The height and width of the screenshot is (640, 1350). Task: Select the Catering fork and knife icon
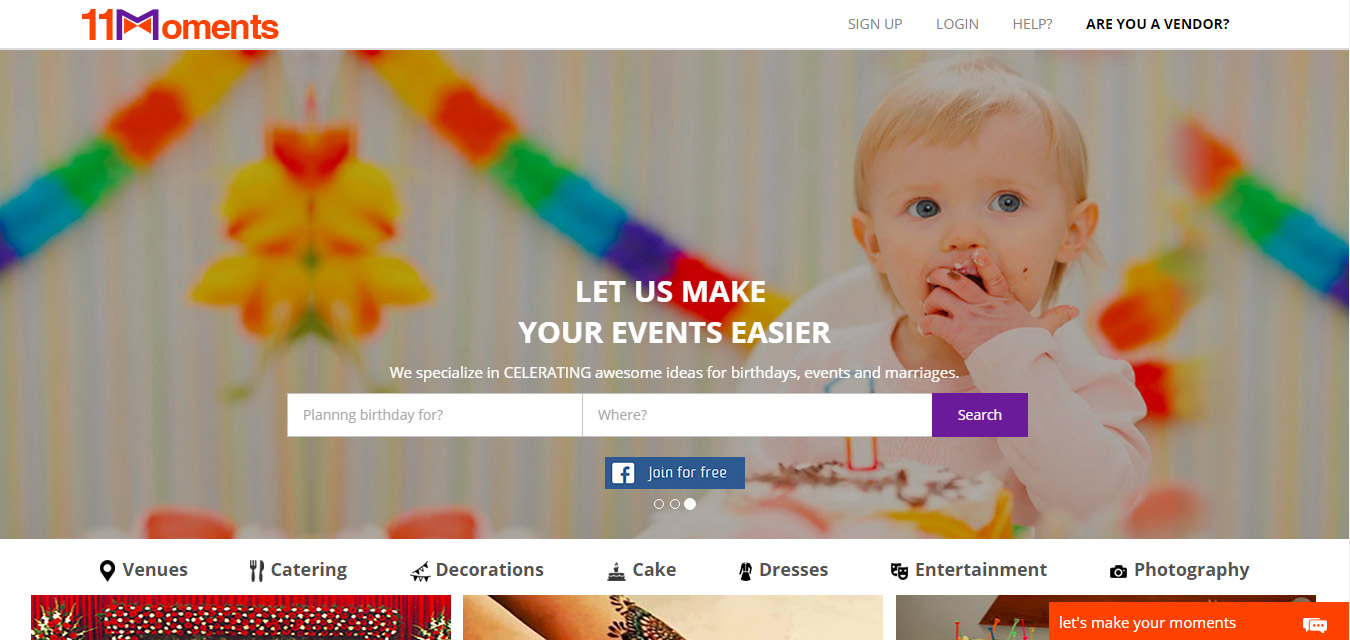click(x=256, y=571)
